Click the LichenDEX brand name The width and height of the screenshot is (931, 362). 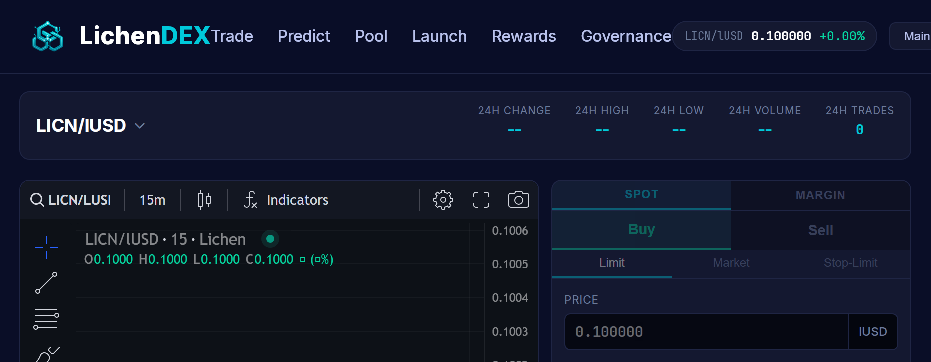tap(145, 36)
